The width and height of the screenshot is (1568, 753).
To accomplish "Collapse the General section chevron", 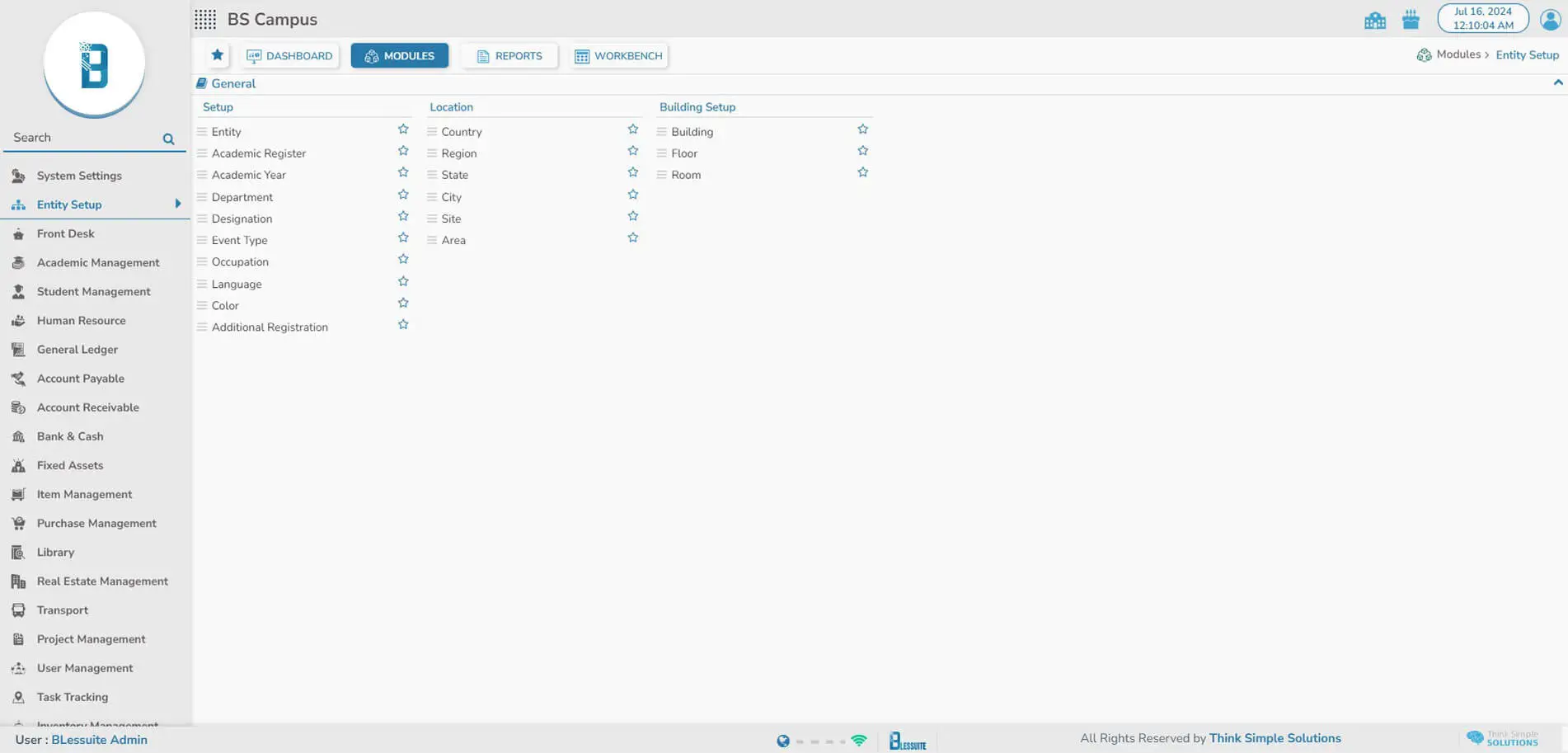I will 1557,82.
